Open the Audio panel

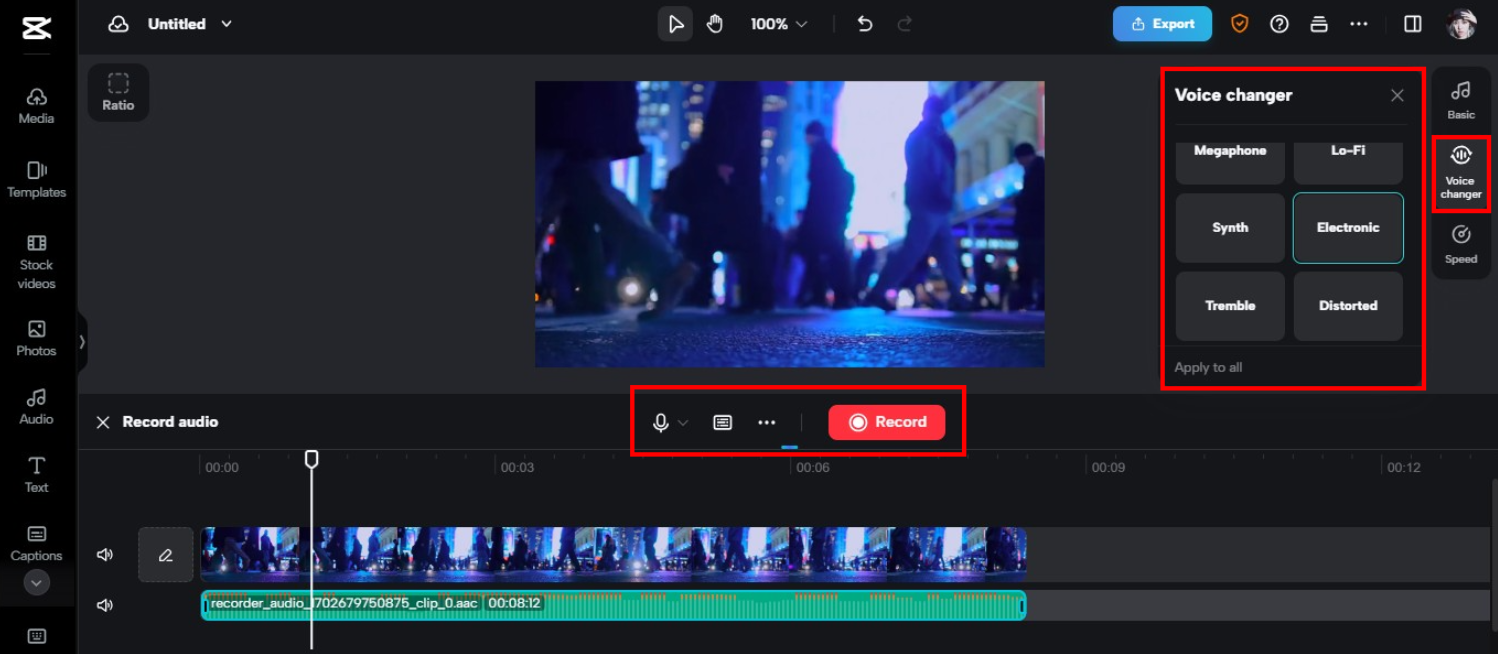[x=36, y=405]
